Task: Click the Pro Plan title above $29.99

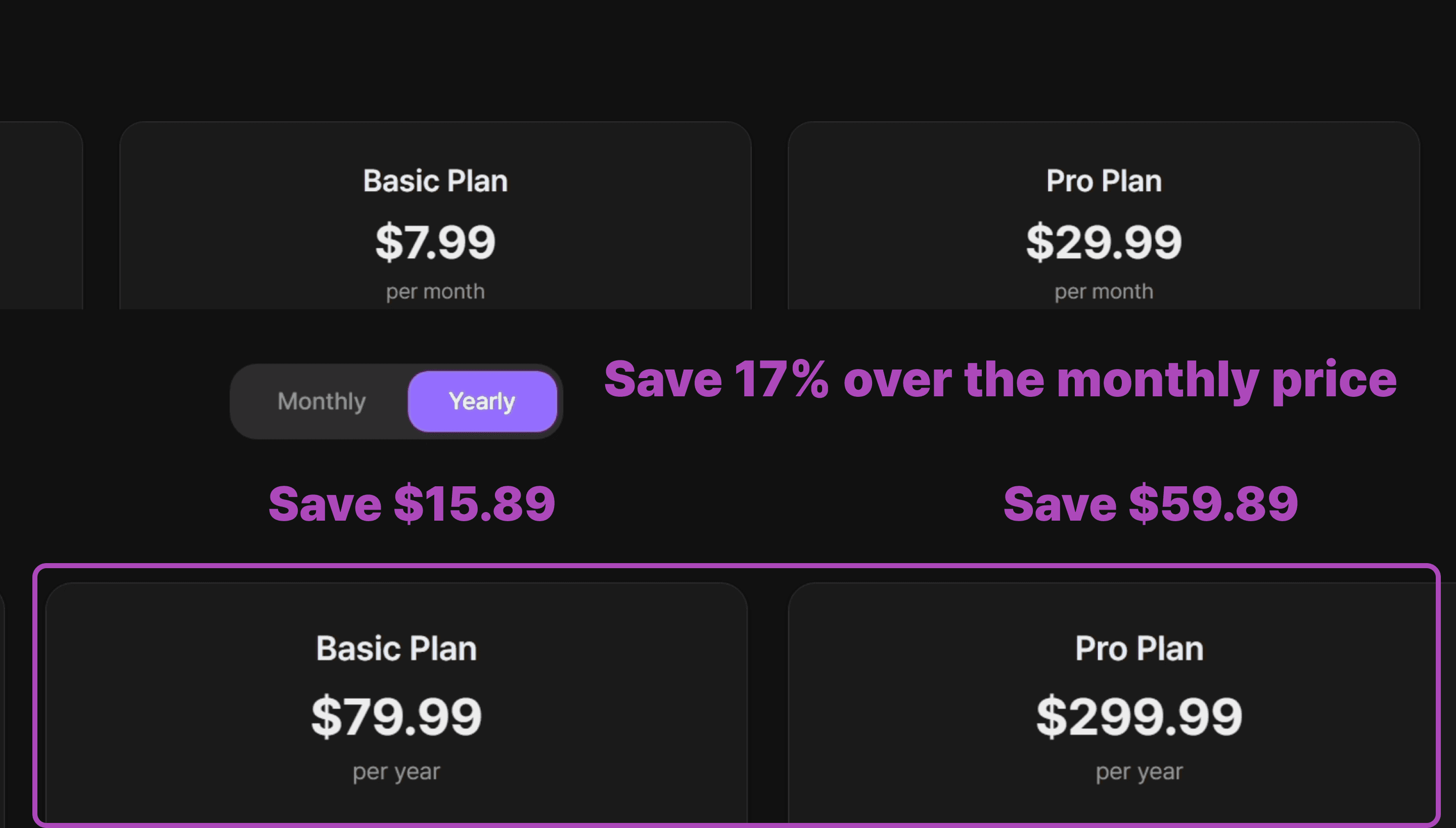Action: click(x=1103, y=181)
